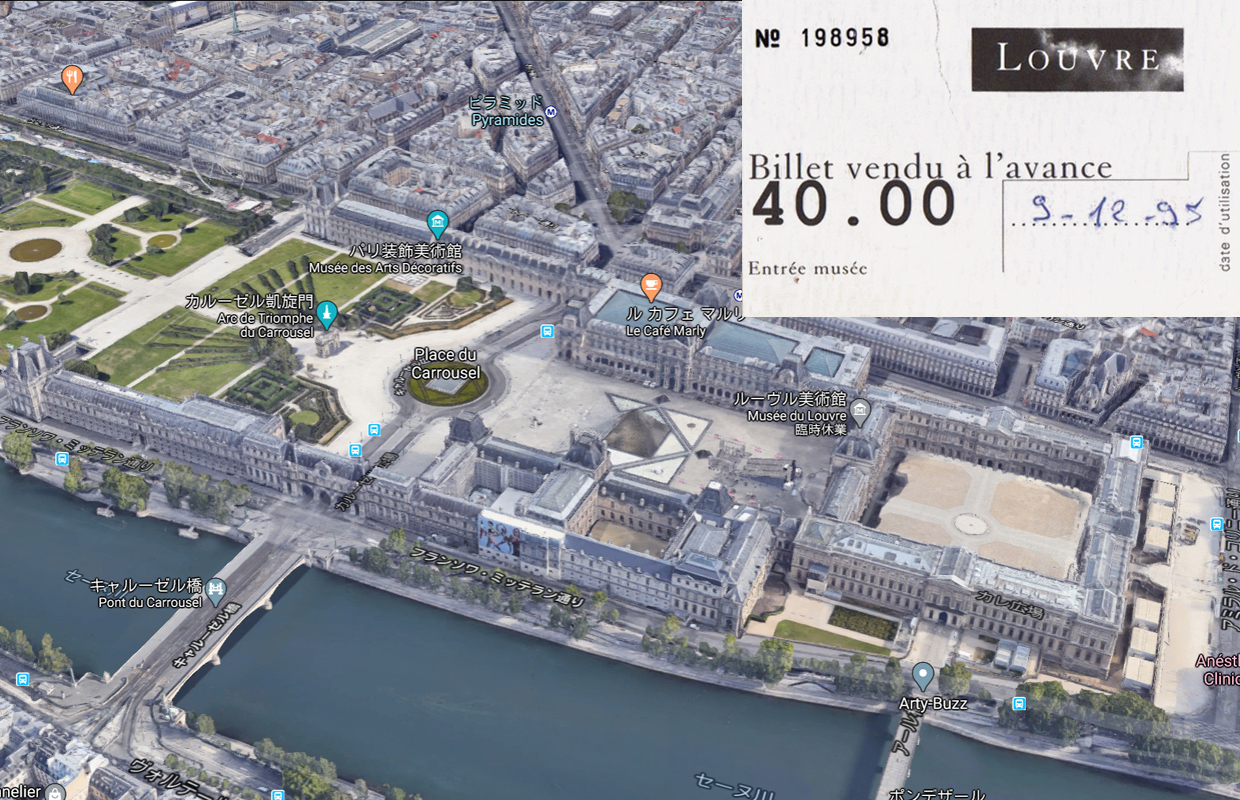Select bus stop northwest of Place du Carrousel
This screenshot has height=800, width=1240.
point(374,430)
